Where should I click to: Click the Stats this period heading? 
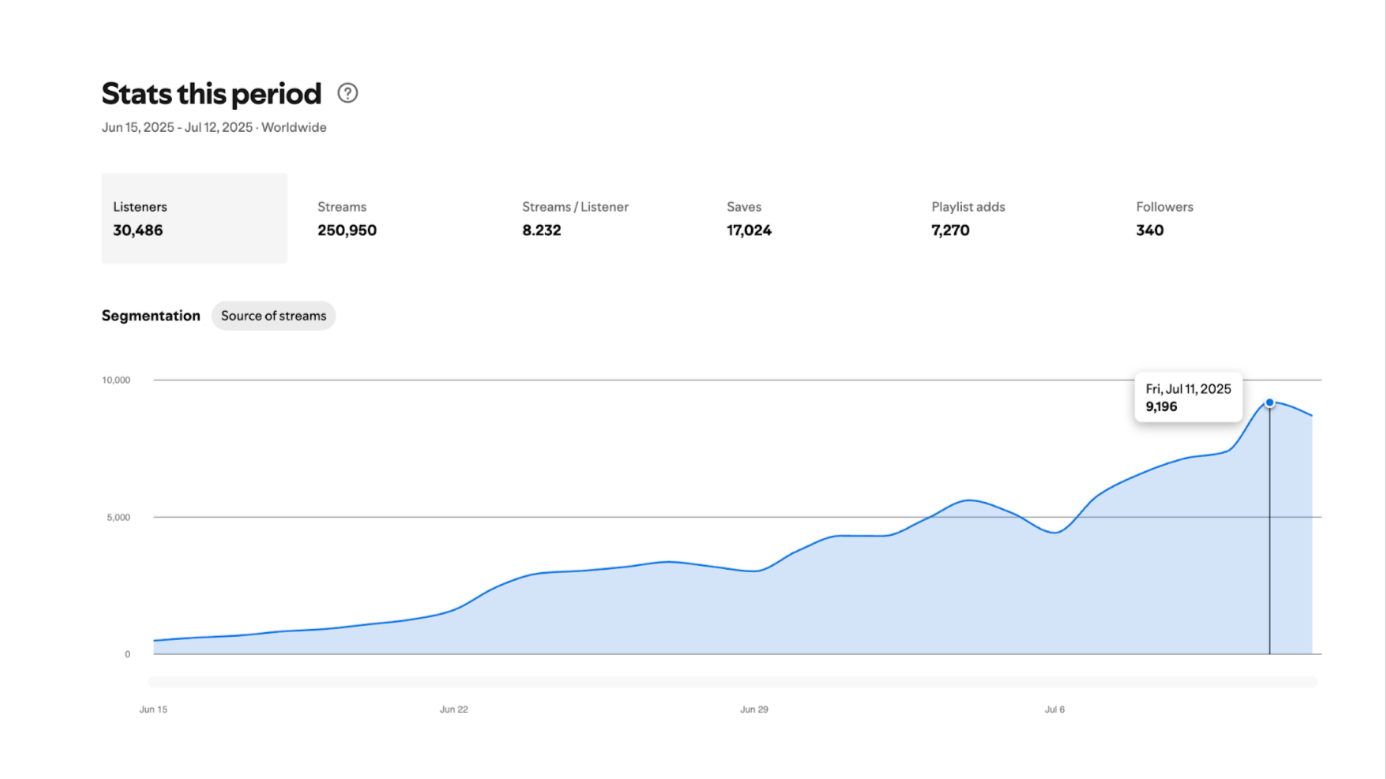click(211, 94)
